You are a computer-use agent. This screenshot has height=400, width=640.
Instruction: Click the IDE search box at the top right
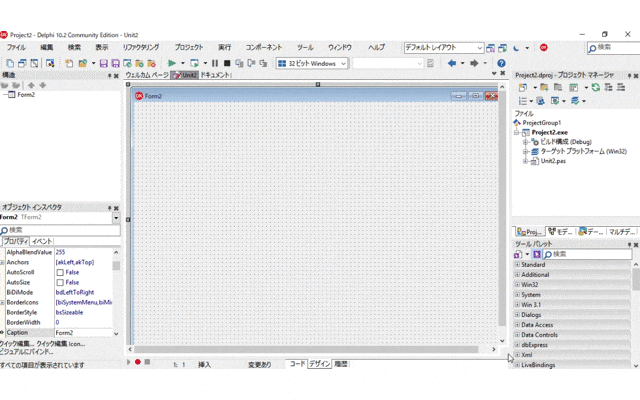(x=613, y=48)
